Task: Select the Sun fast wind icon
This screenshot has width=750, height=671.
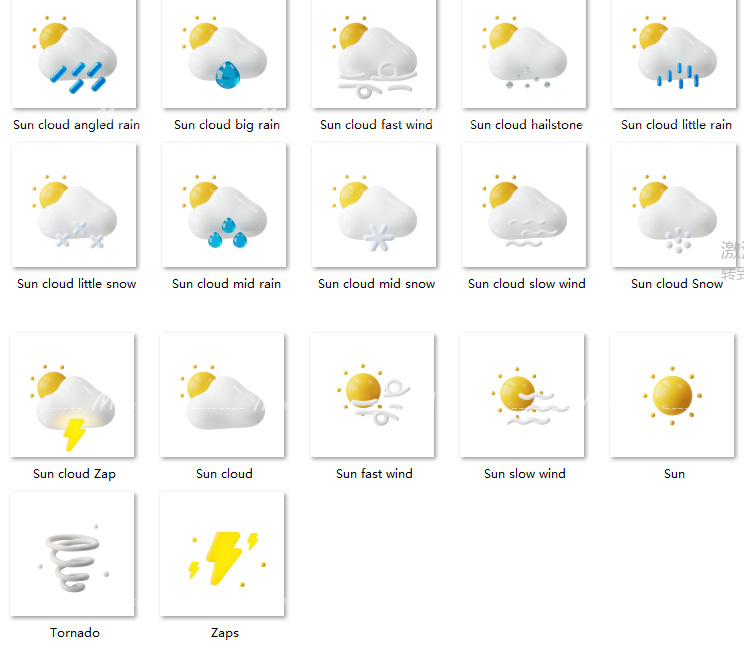Action: (372, 395)
